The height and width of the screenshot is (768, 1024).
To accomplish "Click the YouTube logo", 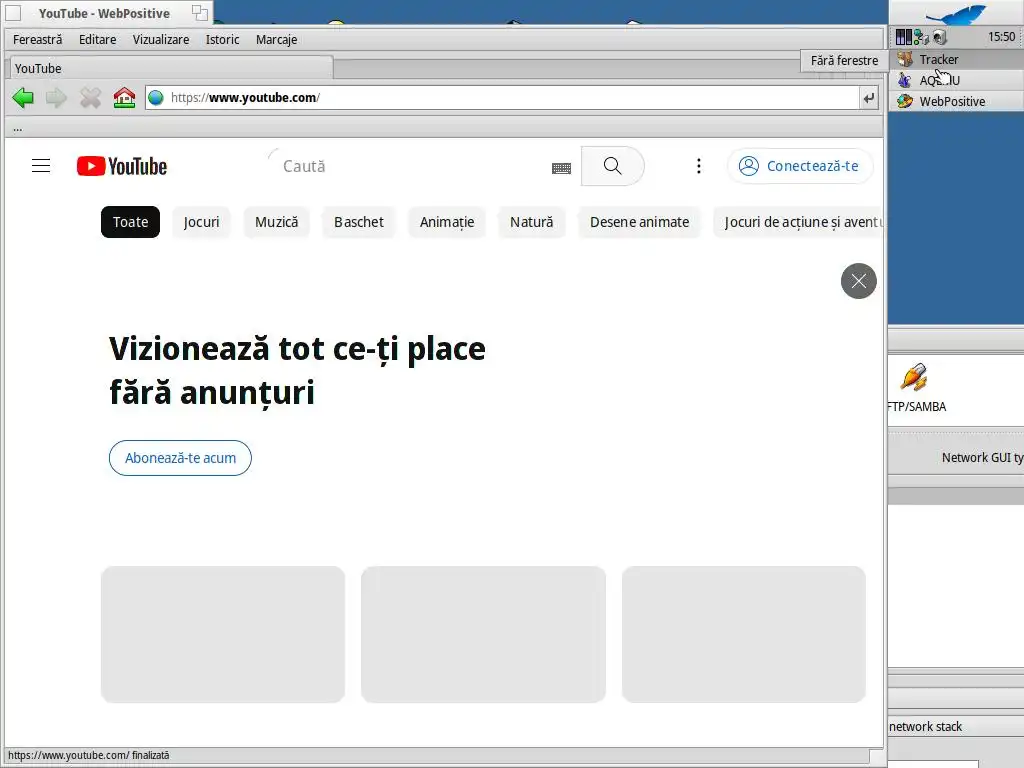I will click(121, 166).
